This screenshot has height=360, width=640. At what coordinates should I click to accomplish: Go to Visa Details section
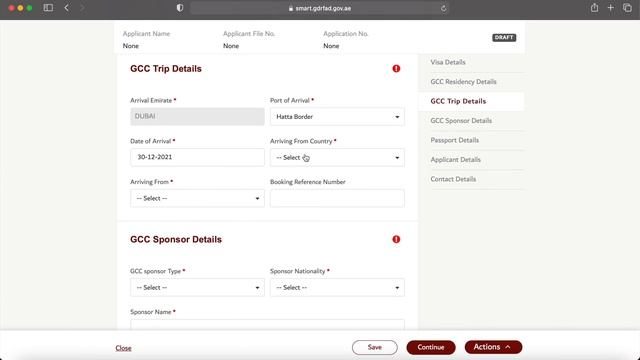point(448,62)
